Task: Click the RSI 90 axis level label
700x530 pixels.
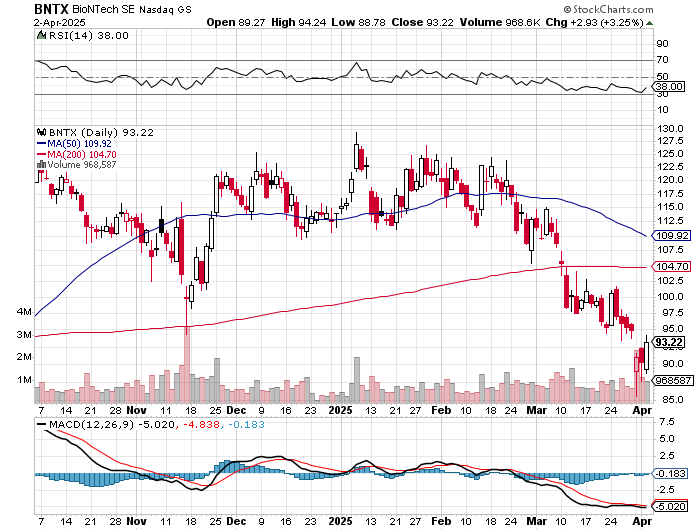Action: 662,44
